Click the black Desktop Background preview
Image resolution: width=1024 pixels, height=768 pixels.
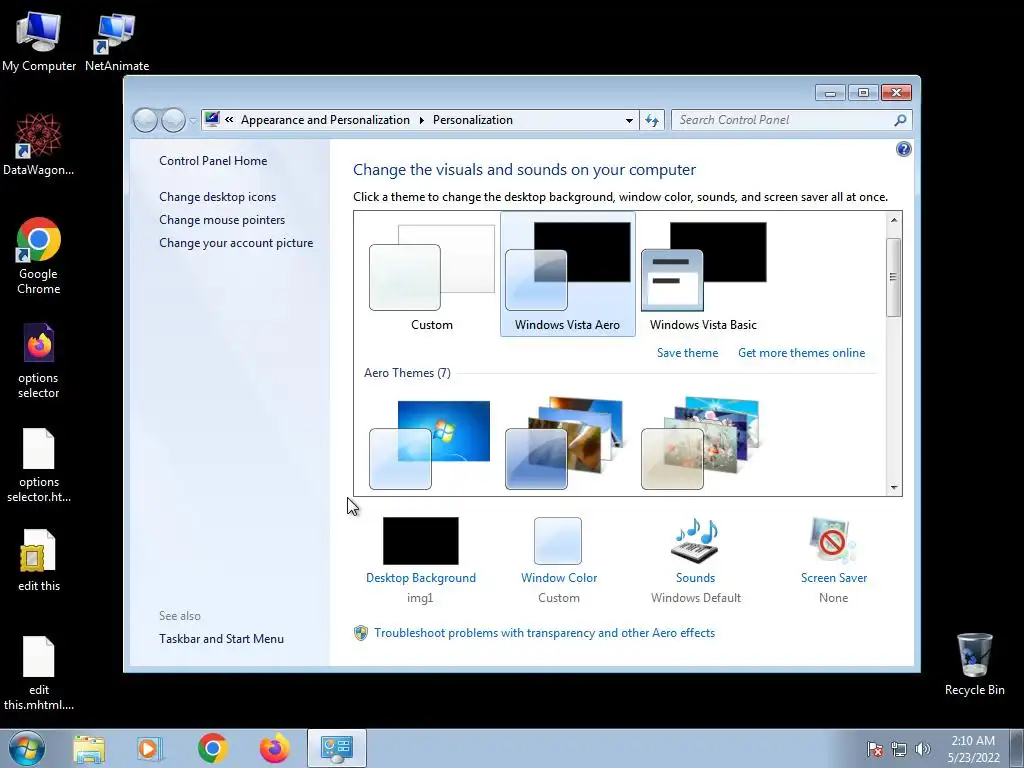click(x=421, y=541)
